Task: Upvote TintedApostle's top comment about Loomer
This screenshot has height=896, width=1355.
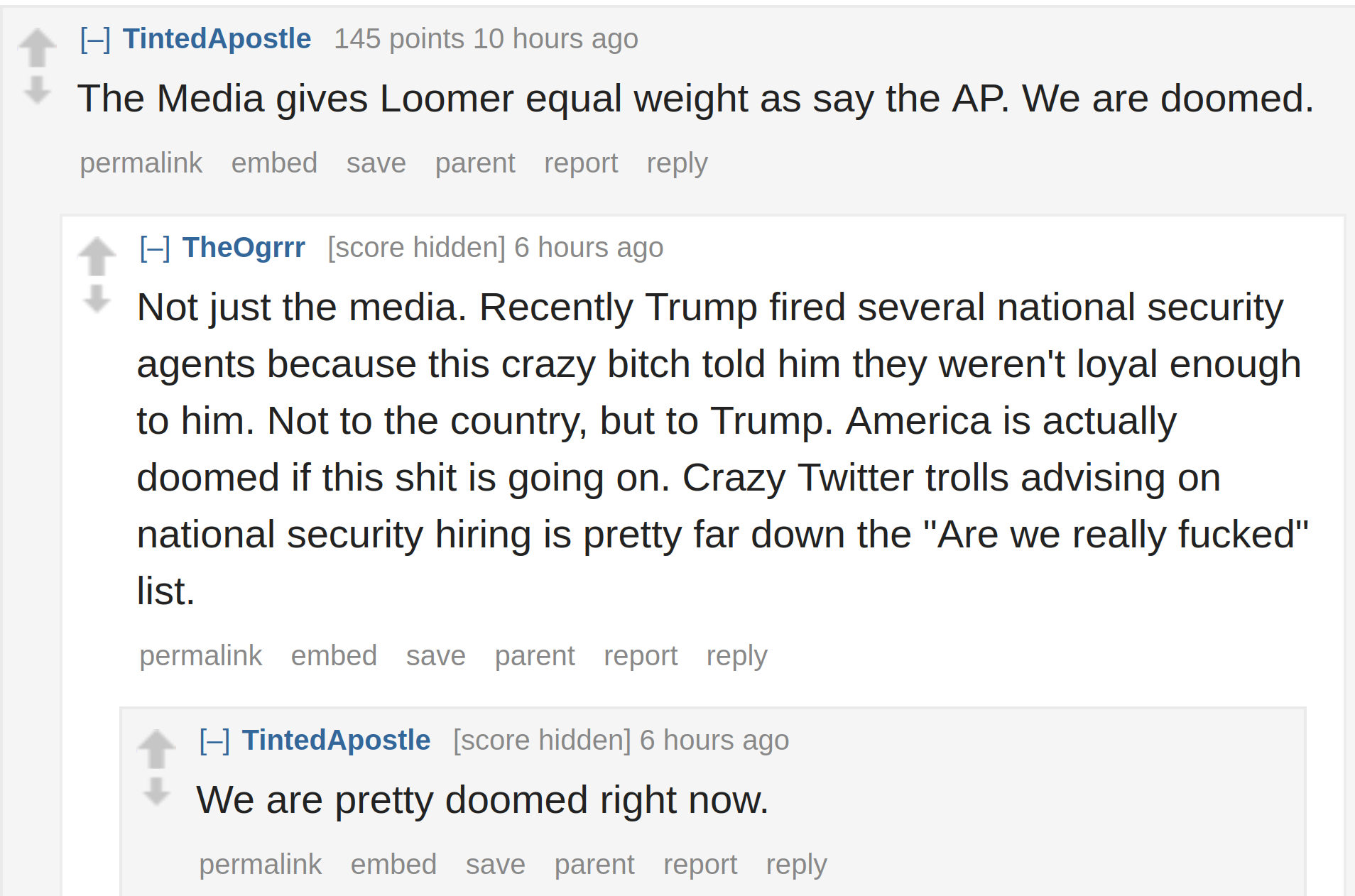Action: tap(37, 47)
